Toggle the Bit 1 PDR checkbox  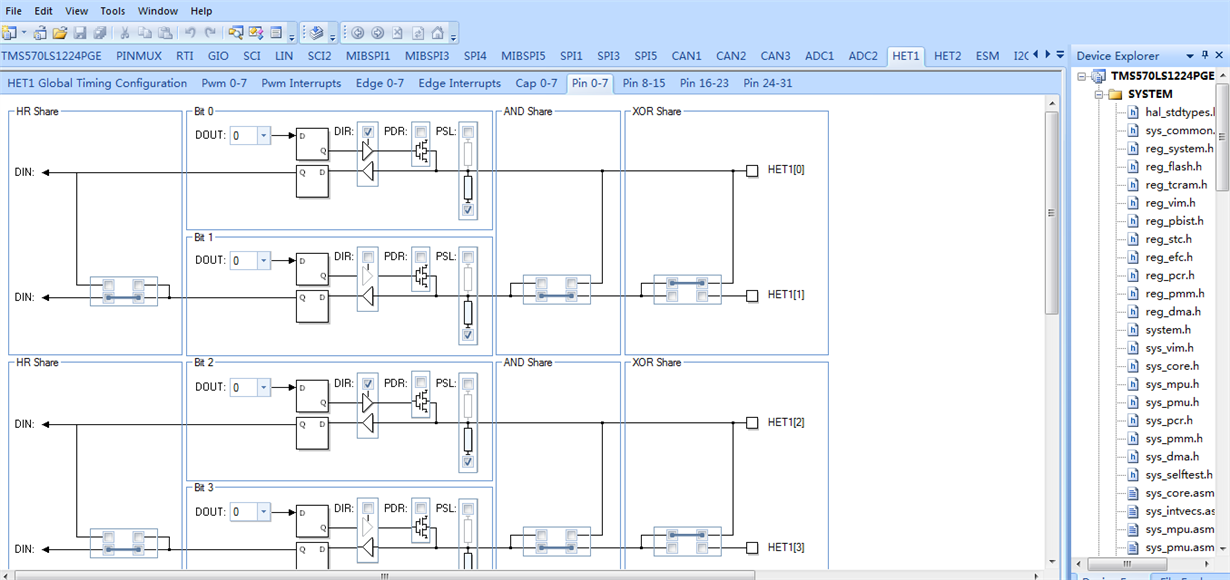pos(421,256)
